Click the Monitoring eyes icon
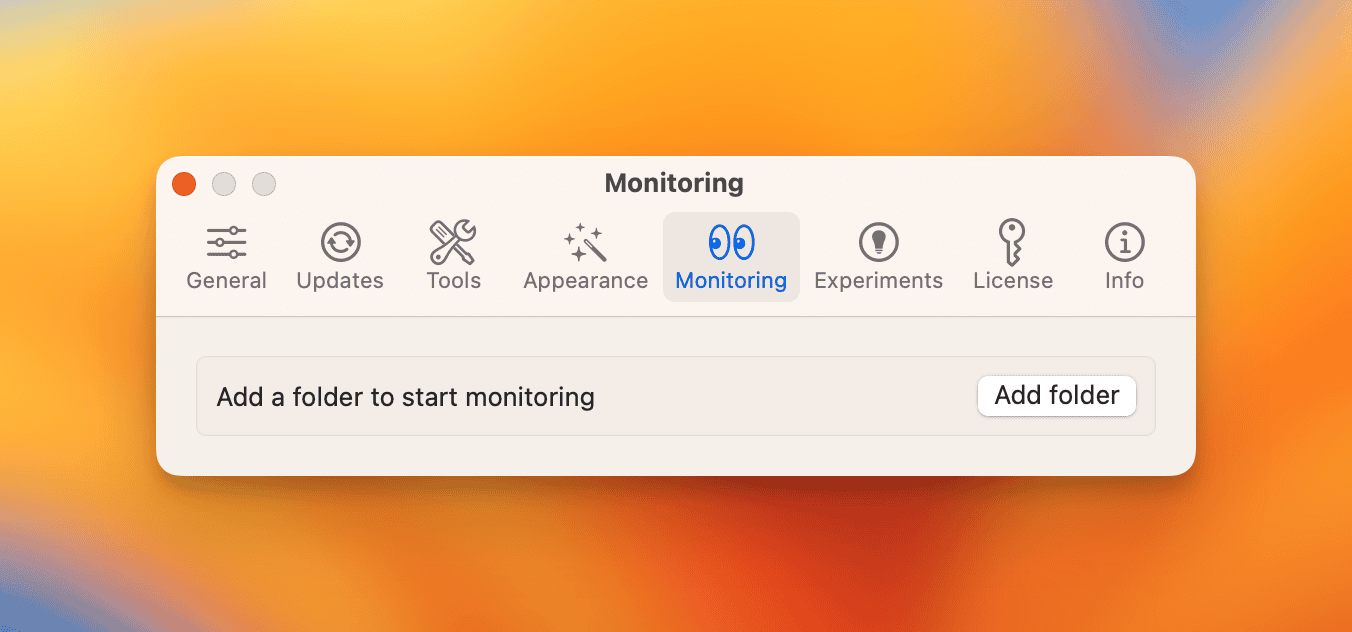 (x=731, y=242)
